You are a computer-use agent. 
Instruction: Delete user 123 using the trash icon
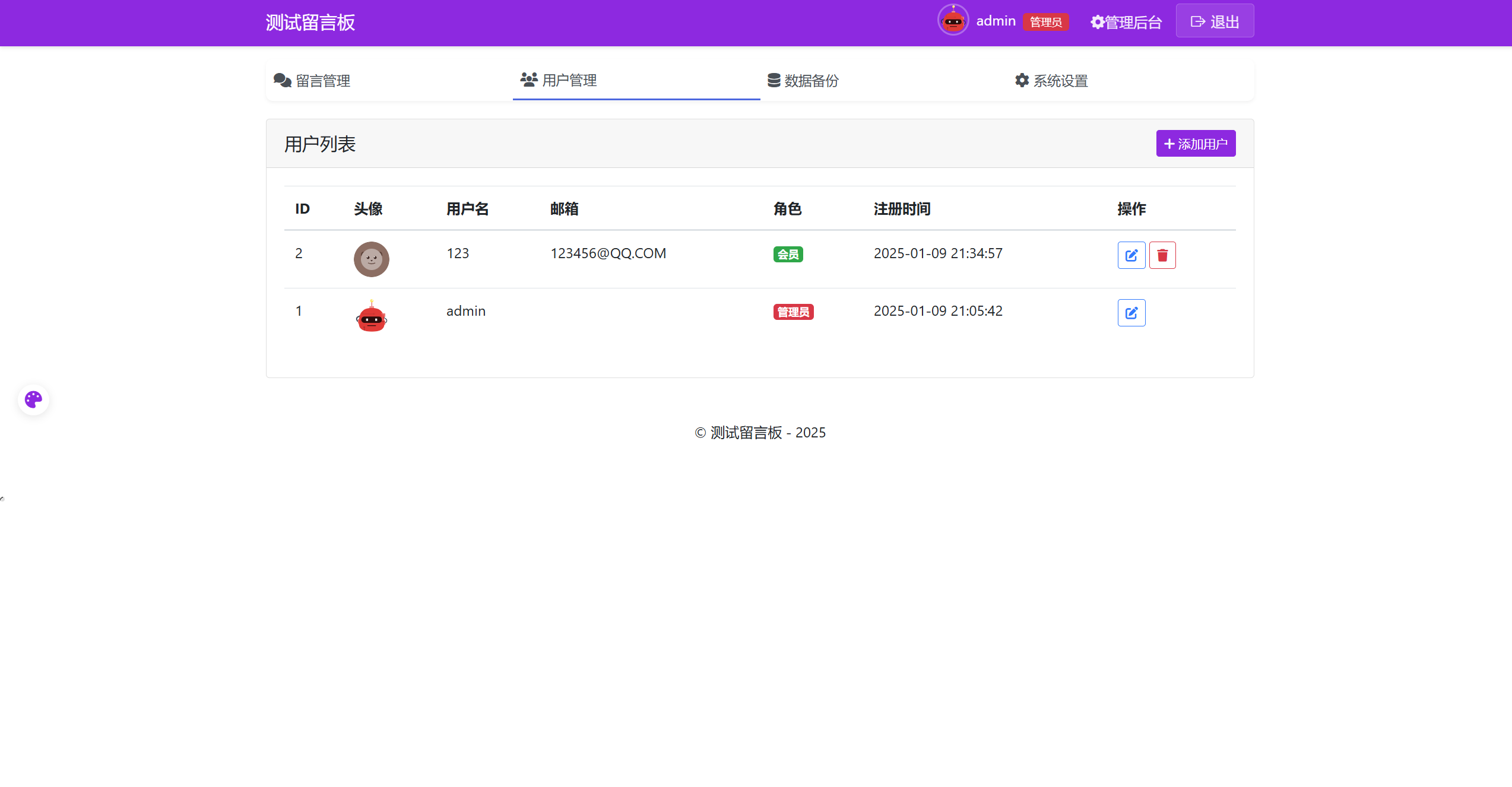[x=1162, y=255]
